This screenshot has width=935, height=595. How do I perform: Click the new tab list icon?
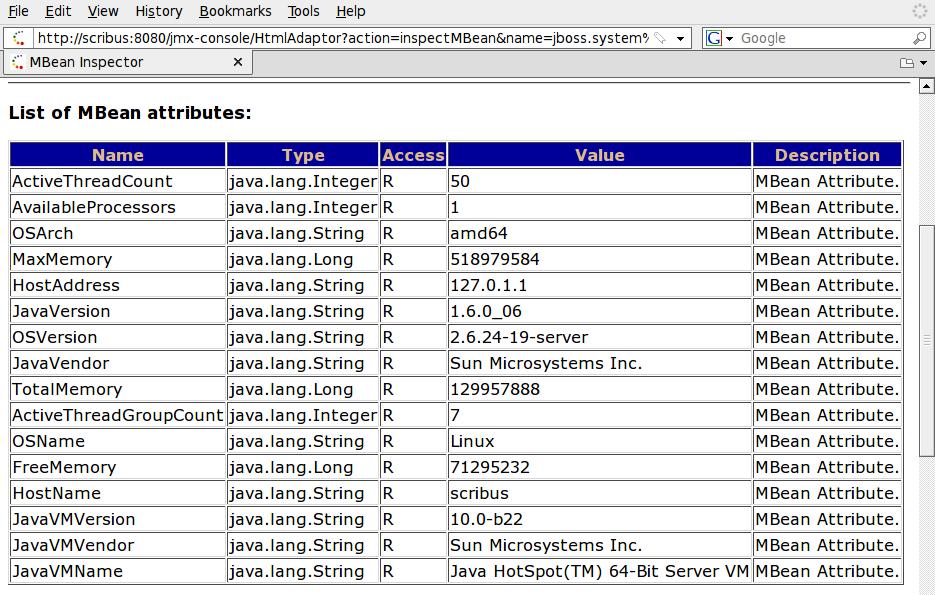coord(906,63)
